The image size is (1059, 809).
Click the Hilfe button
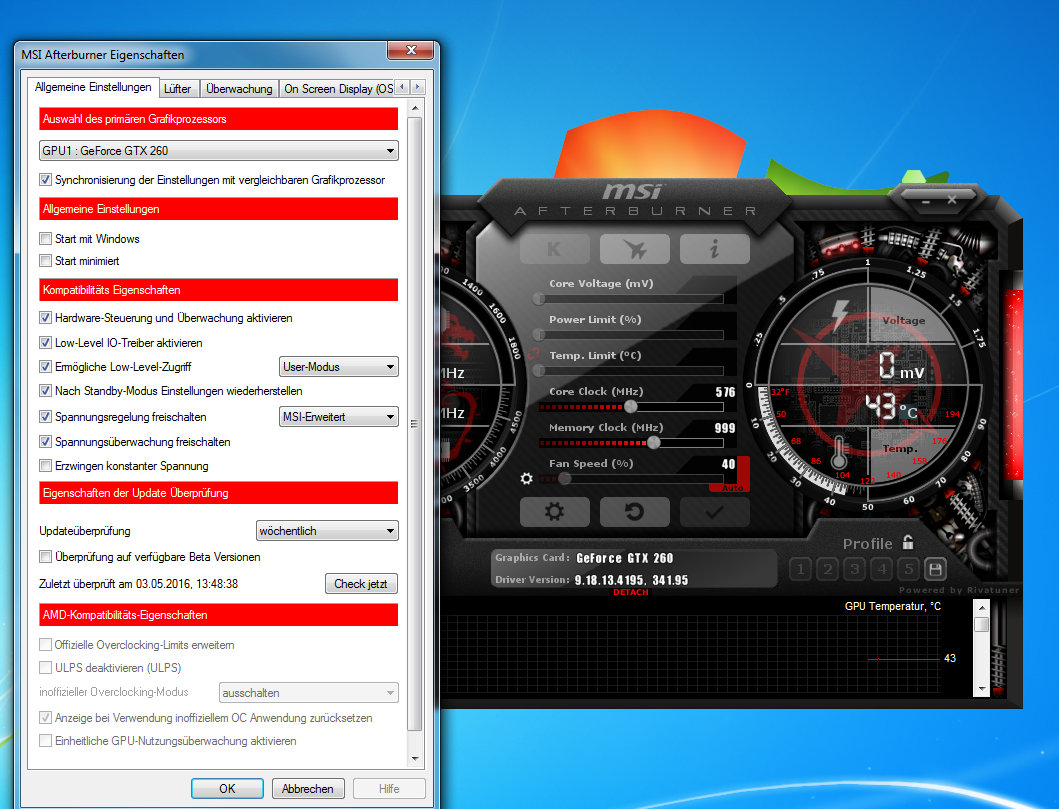click(x=389, y=789)
